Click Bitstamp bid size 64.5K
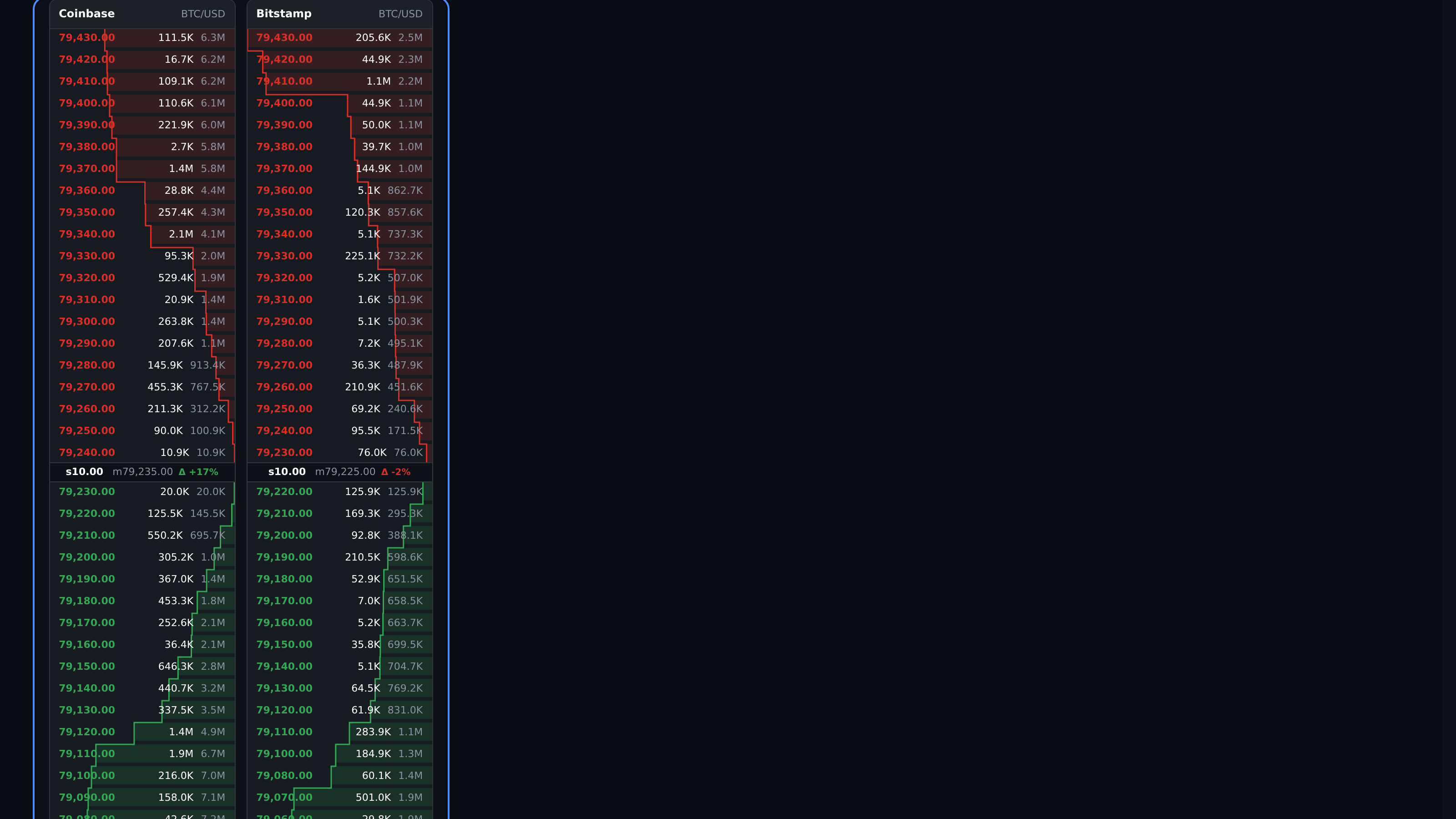The image size is (1456, 819). [x=366, y=688]
